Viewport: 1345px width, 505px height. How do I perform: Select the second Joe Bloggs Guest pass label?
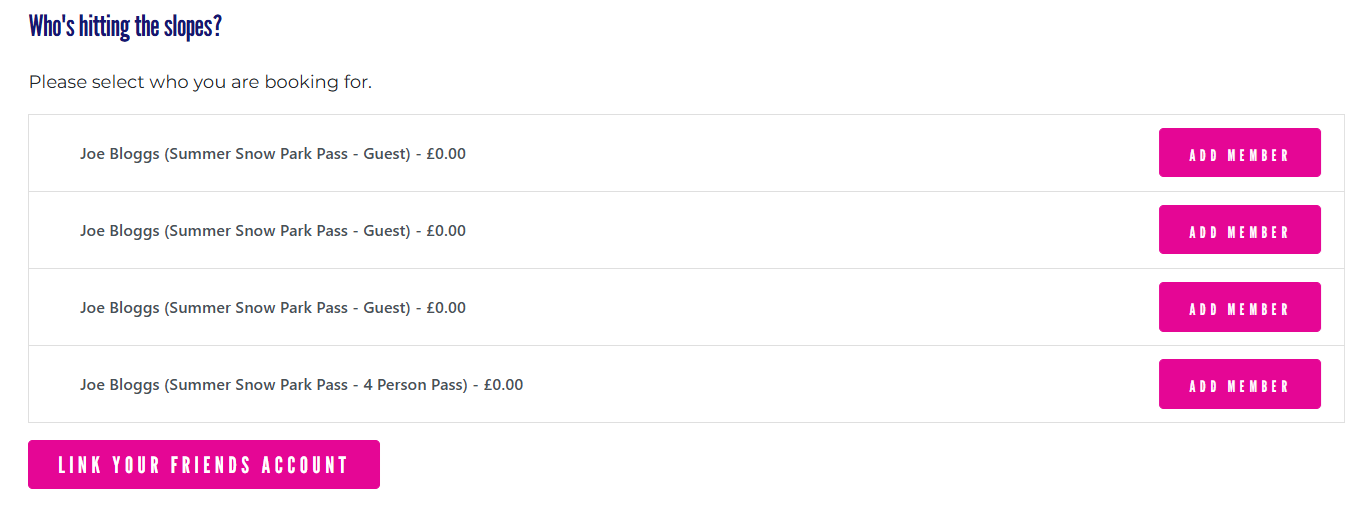(273, 231)
